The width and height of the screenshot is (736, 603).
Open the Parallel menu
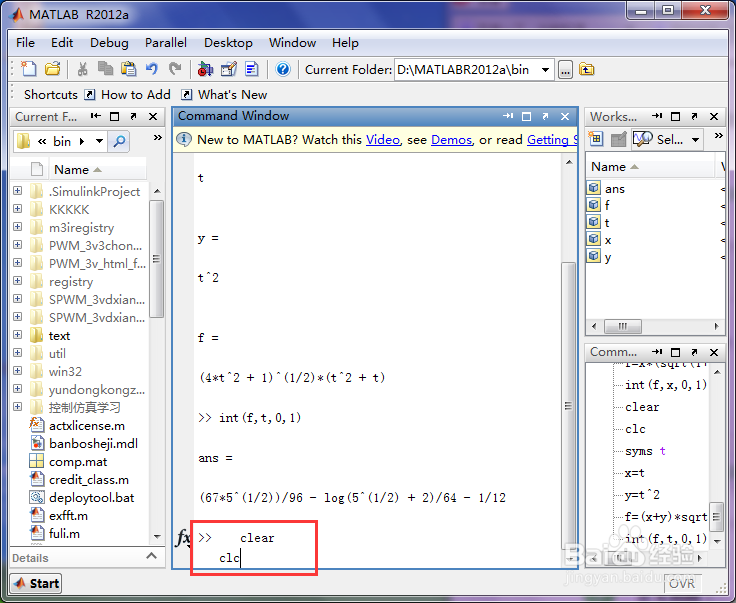(166, 43)
